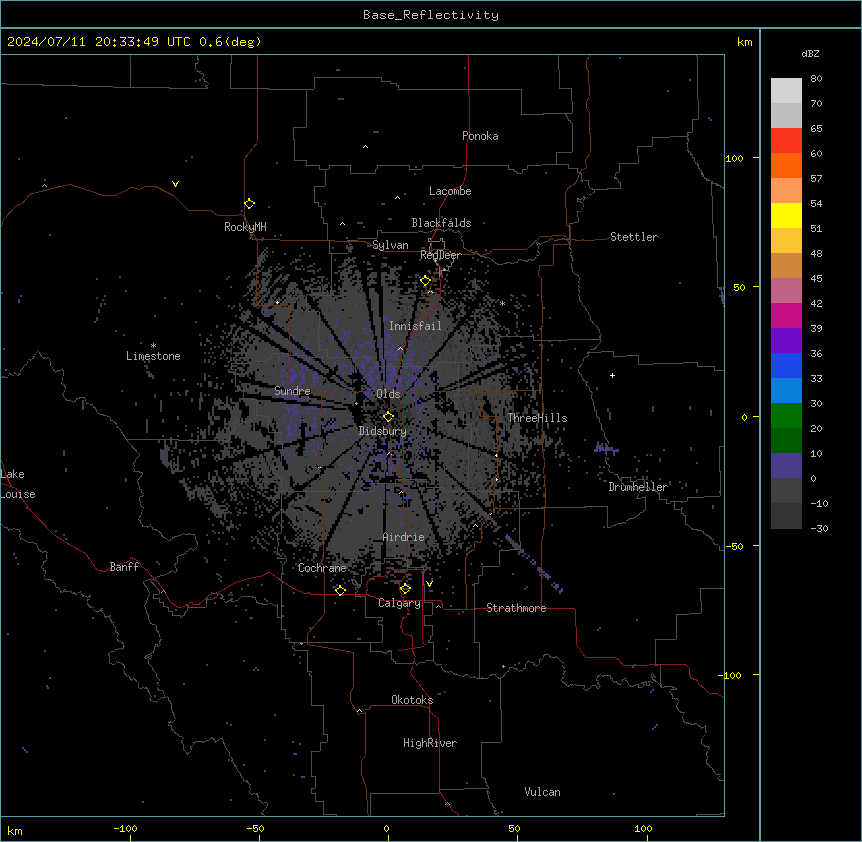The height and width of the screenshot is (842, 862).
Task: Click the yellow V marker northwest of RockyMH
Action: click(x=175, y=184)
